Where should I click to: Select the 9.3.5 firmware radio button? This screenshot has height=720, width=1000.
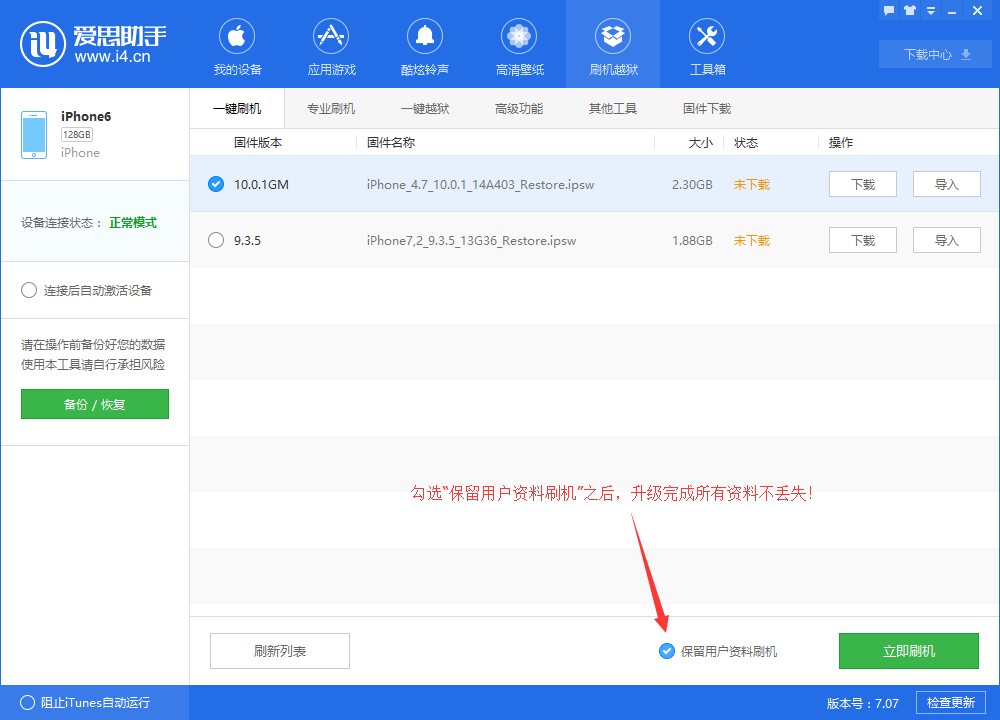(215, 240)
